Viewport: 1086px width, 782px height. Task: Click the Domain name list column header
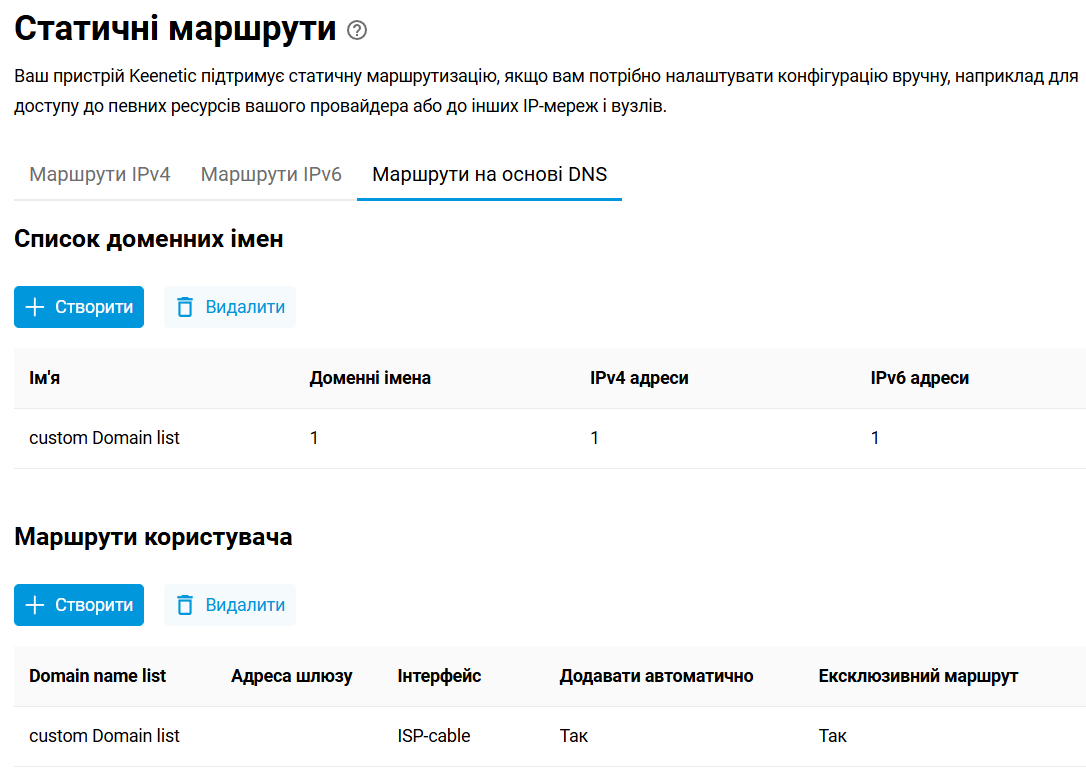click(x=98, y=676)
